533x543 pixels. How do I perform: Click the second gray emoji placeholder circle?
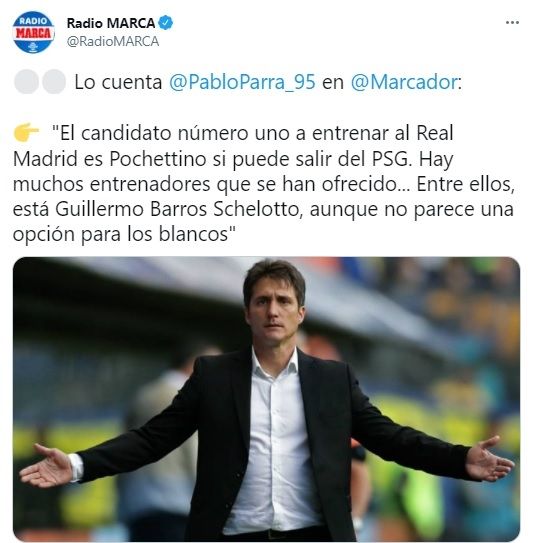click(54, 82)
